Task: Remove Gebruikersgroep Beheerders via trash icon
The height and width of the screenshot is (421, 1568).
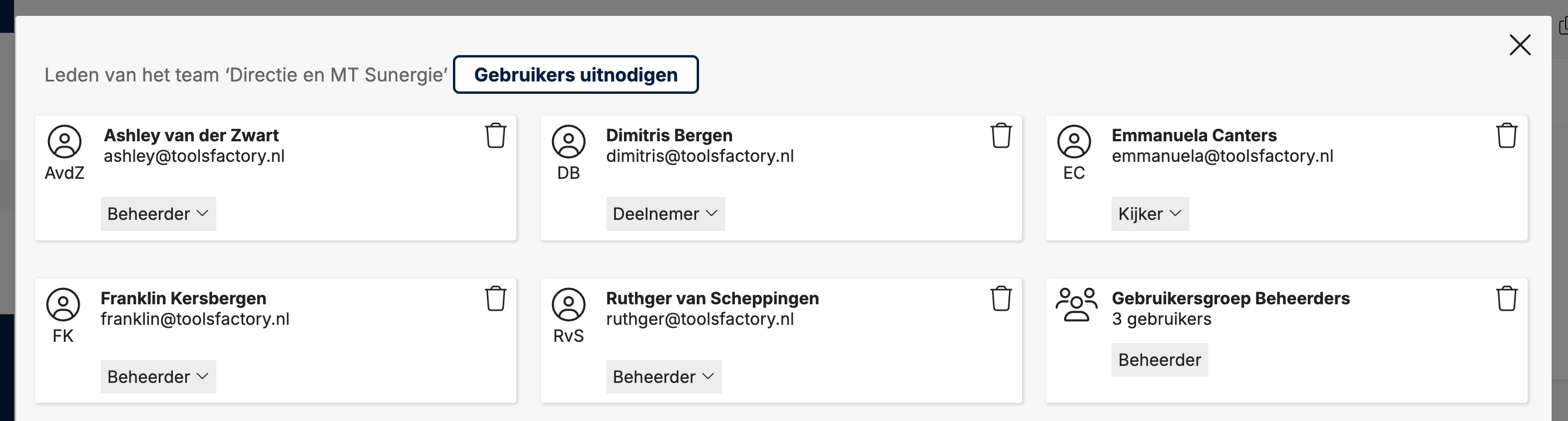Action: click(x=1506, y=298)
